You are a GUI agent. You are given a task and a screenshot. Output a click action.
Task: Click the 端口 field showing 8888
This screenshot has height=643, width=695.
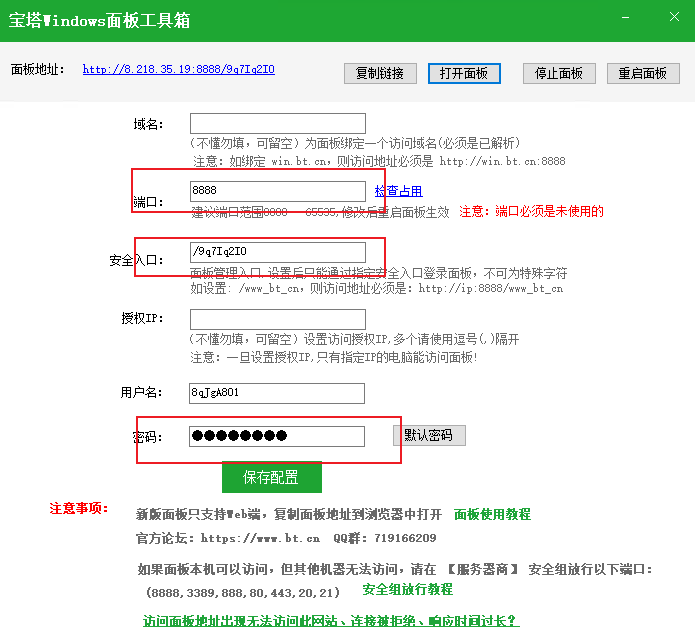coord(278,191)
